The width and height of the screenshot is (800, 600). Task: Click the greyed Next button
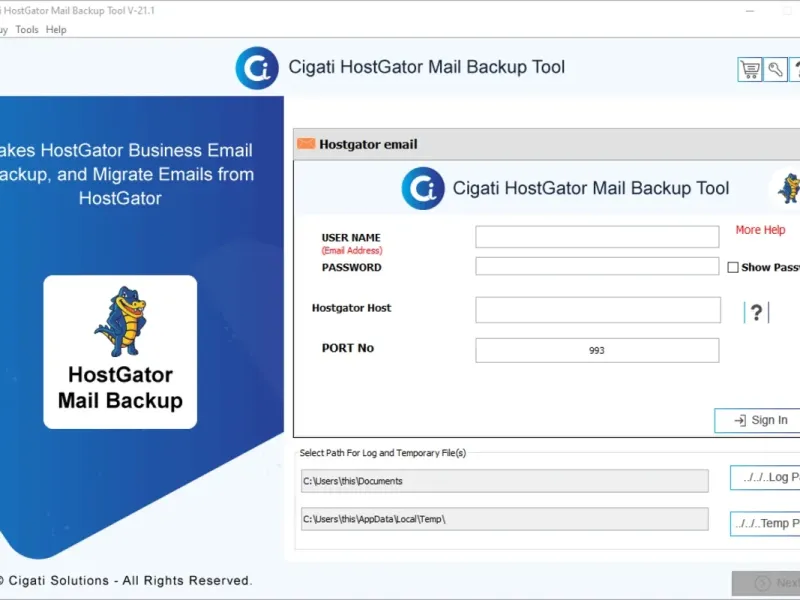tap(766, 583)
